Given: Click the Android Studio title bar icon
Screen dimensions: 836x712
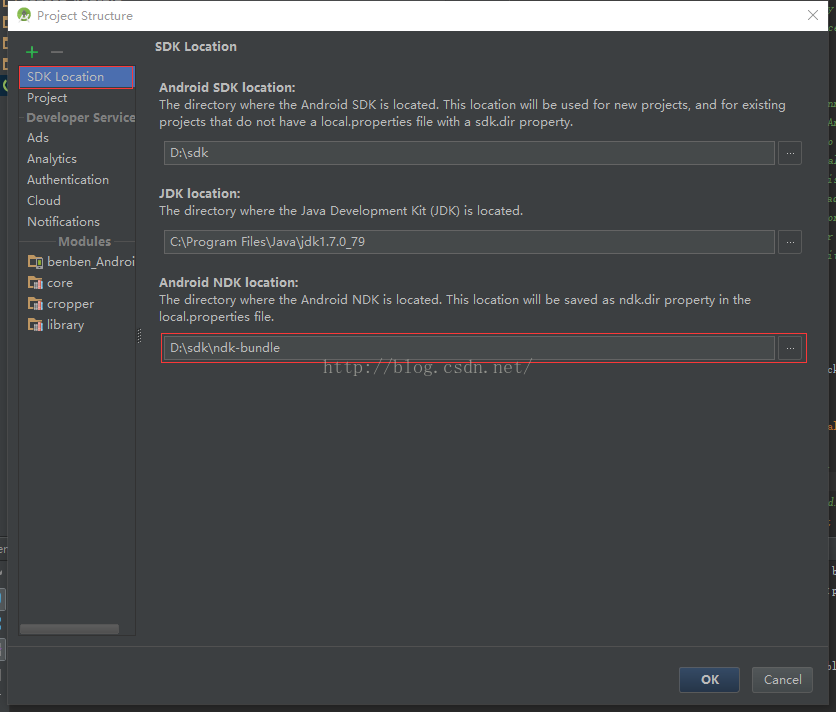Looking at the screenshot, I should 24,15.
